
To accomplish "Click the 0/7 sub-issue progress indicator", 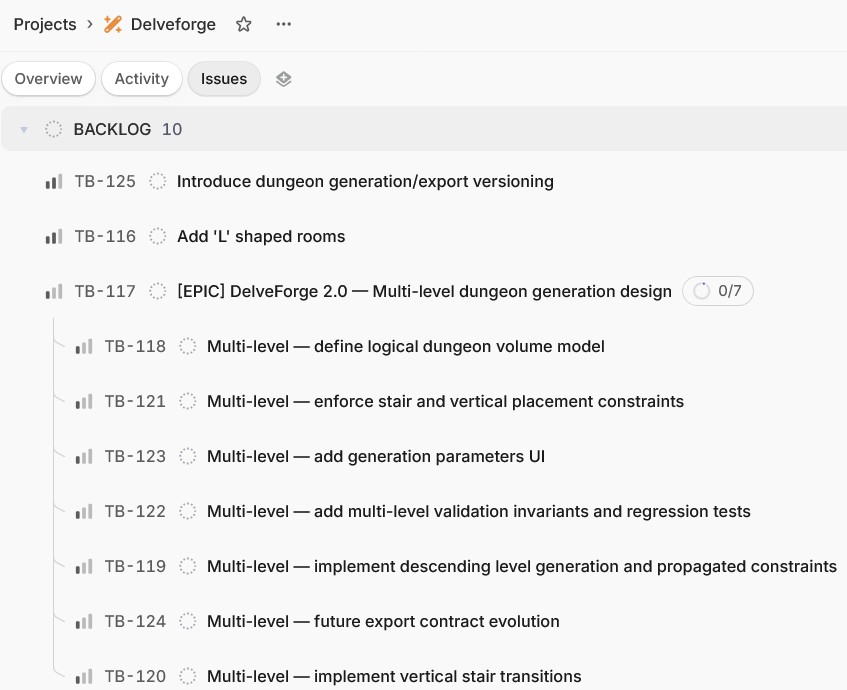I will (x=718, y=291).
